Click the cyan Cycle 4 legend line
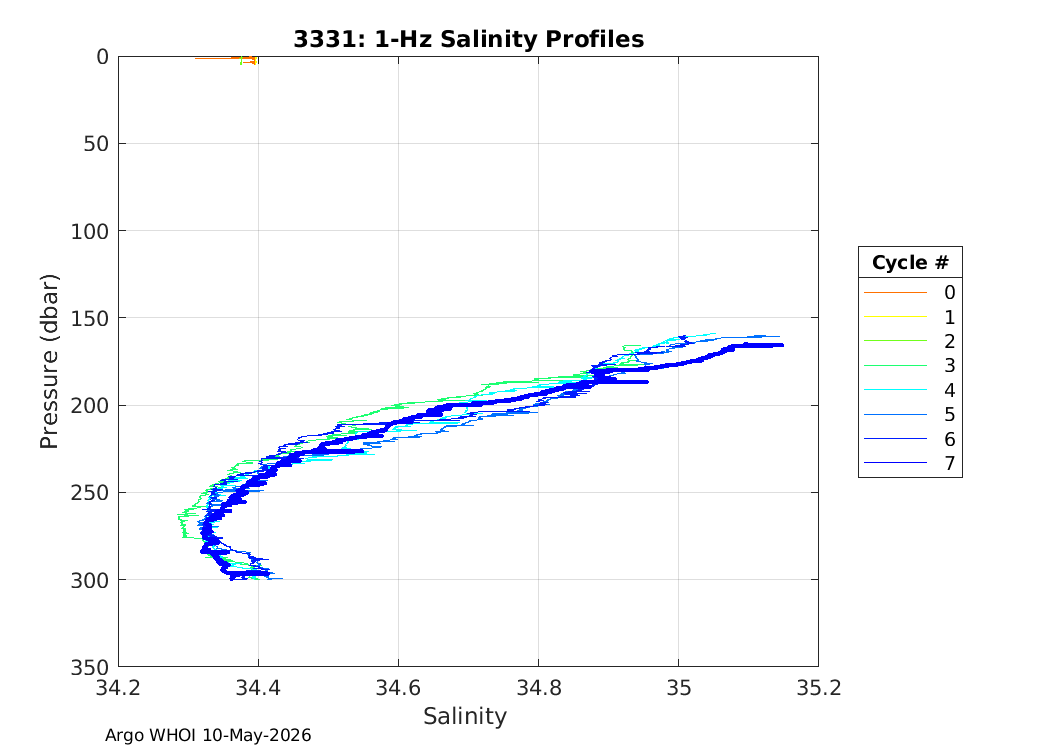This screenshot has height=750, width=1050. pyautogui.click(x=895, y=390)
